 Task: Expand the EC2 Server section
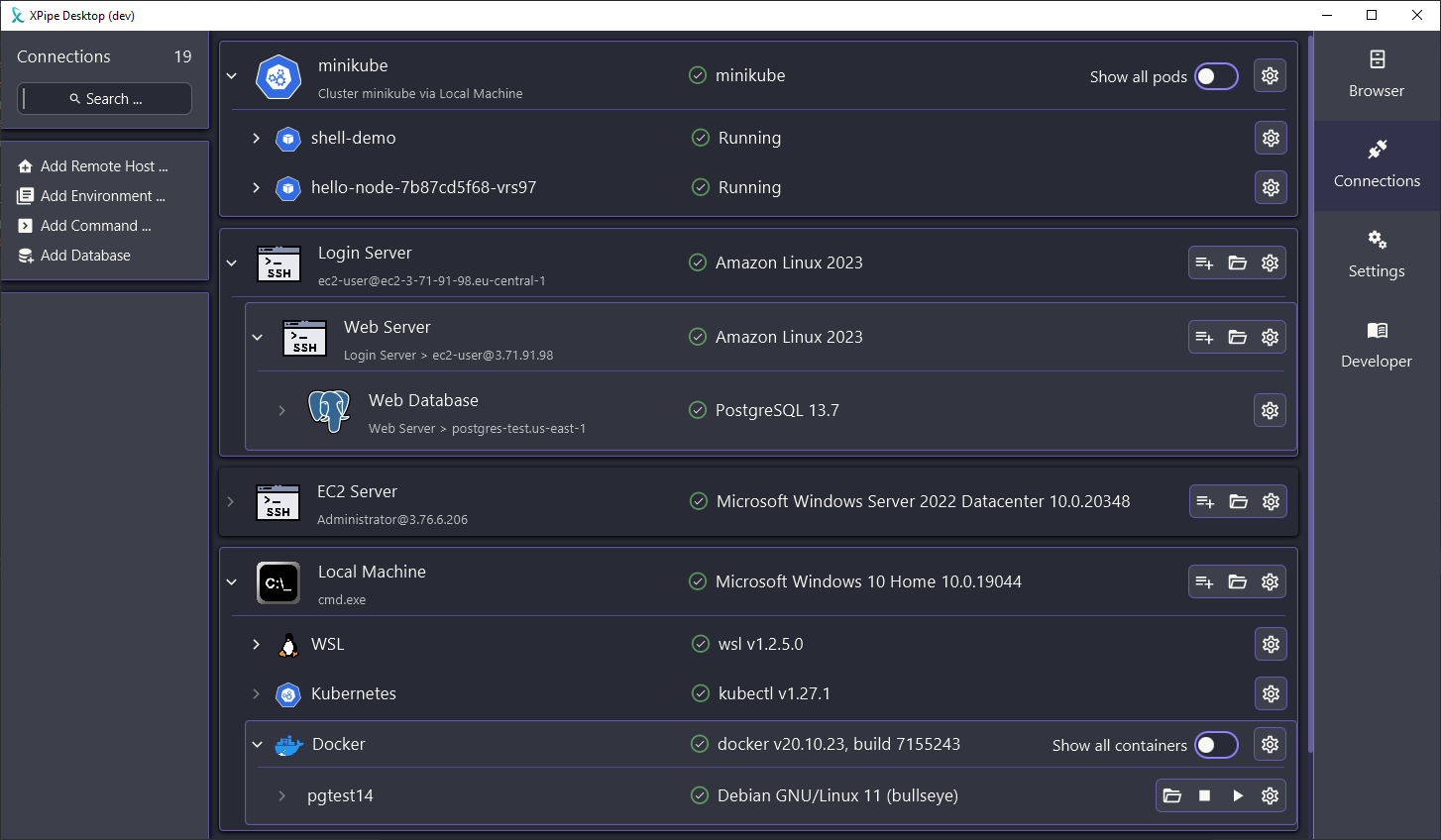231,501
